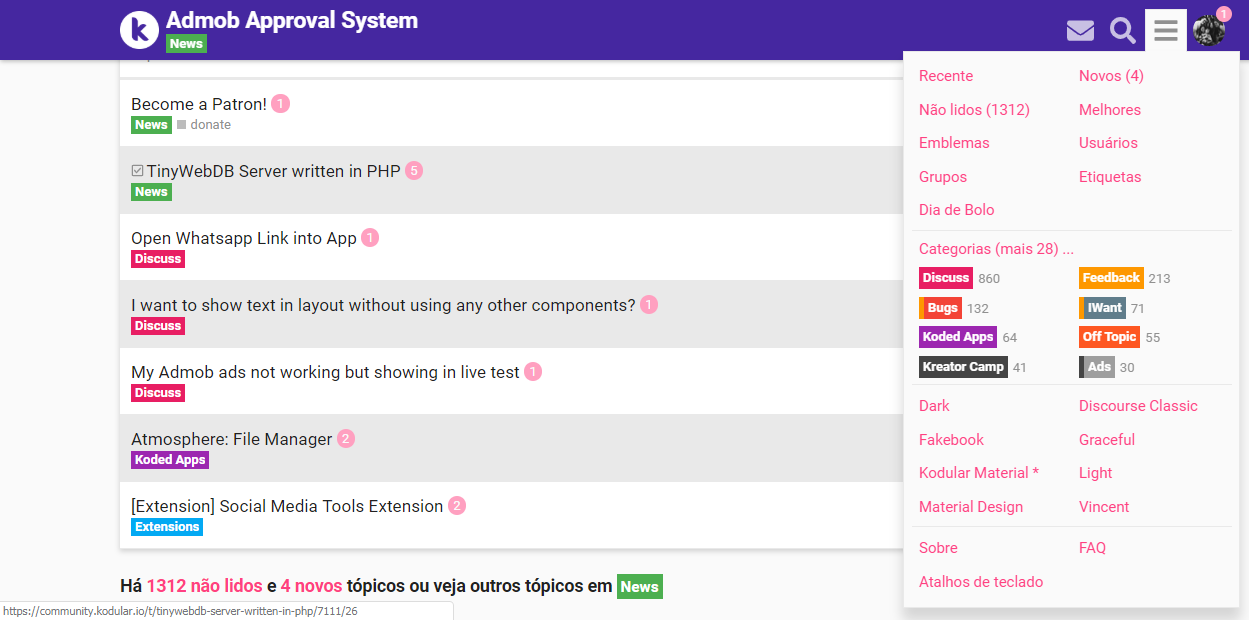Select Feedback category in menu

click(1111, 278)
